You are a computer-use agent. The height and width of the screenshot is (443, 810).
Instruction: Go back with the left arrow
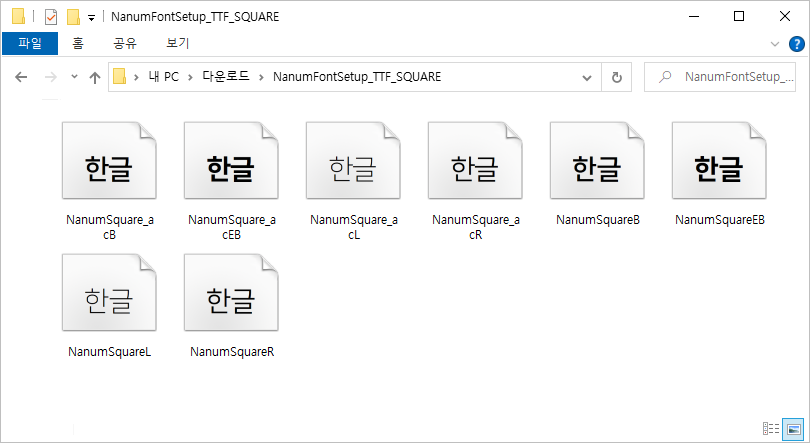pyautogui.click(x=21, y=77)
